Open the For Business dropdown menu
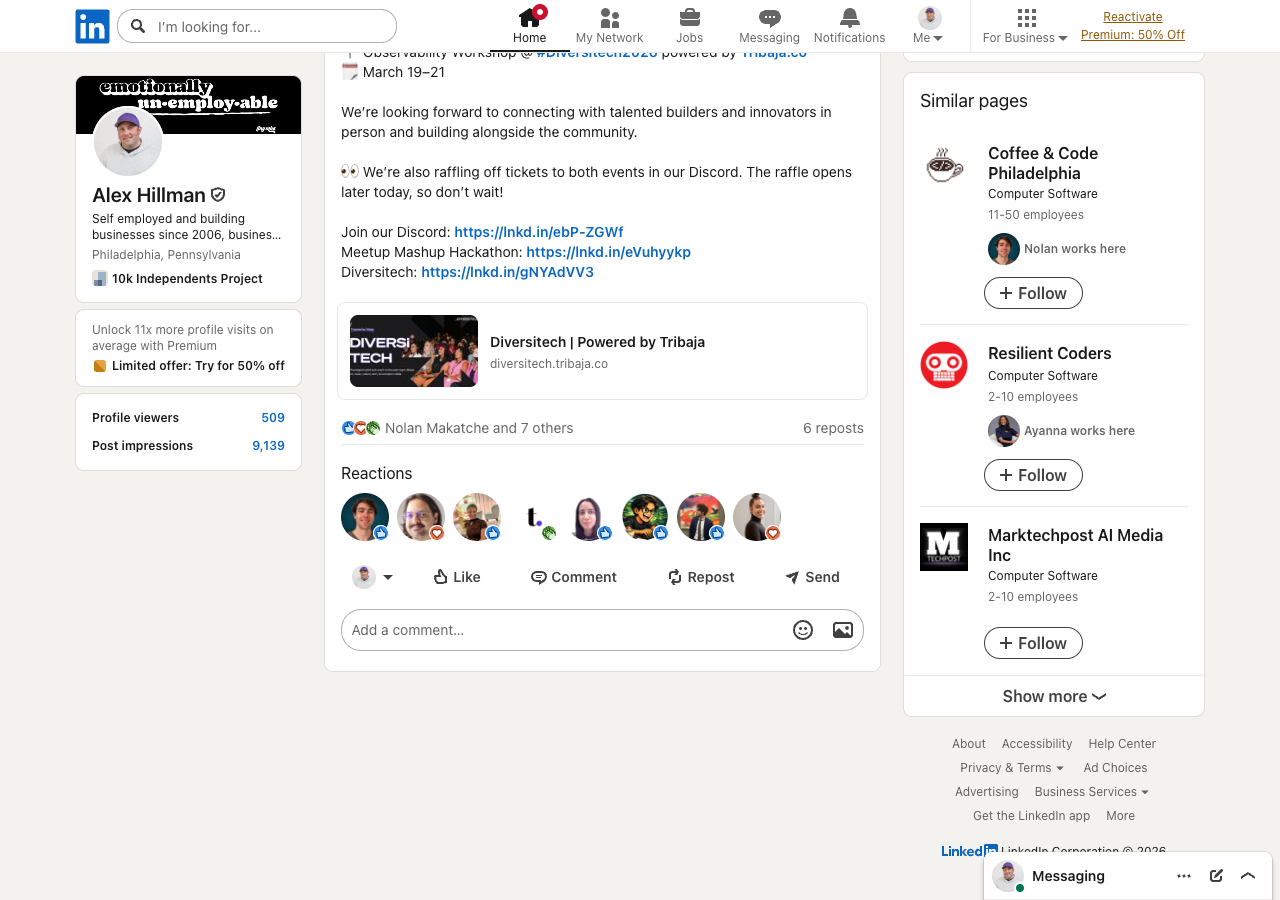The image size is (1280, 900). (1025, 26)
